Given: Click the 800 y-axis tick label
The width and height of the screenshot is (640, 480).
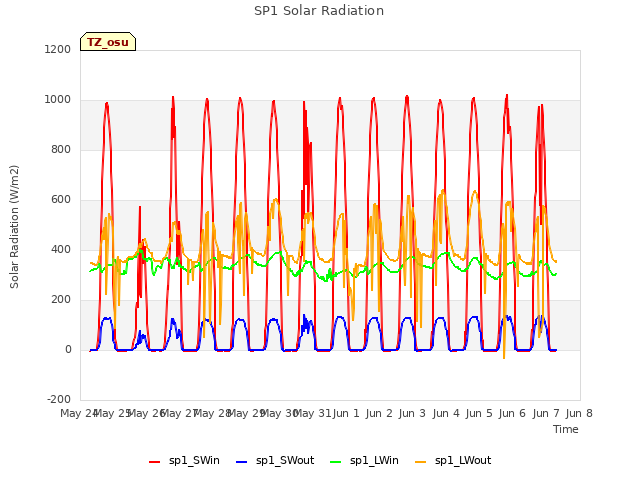Looking at the screenshot, I should coord(61,149).
